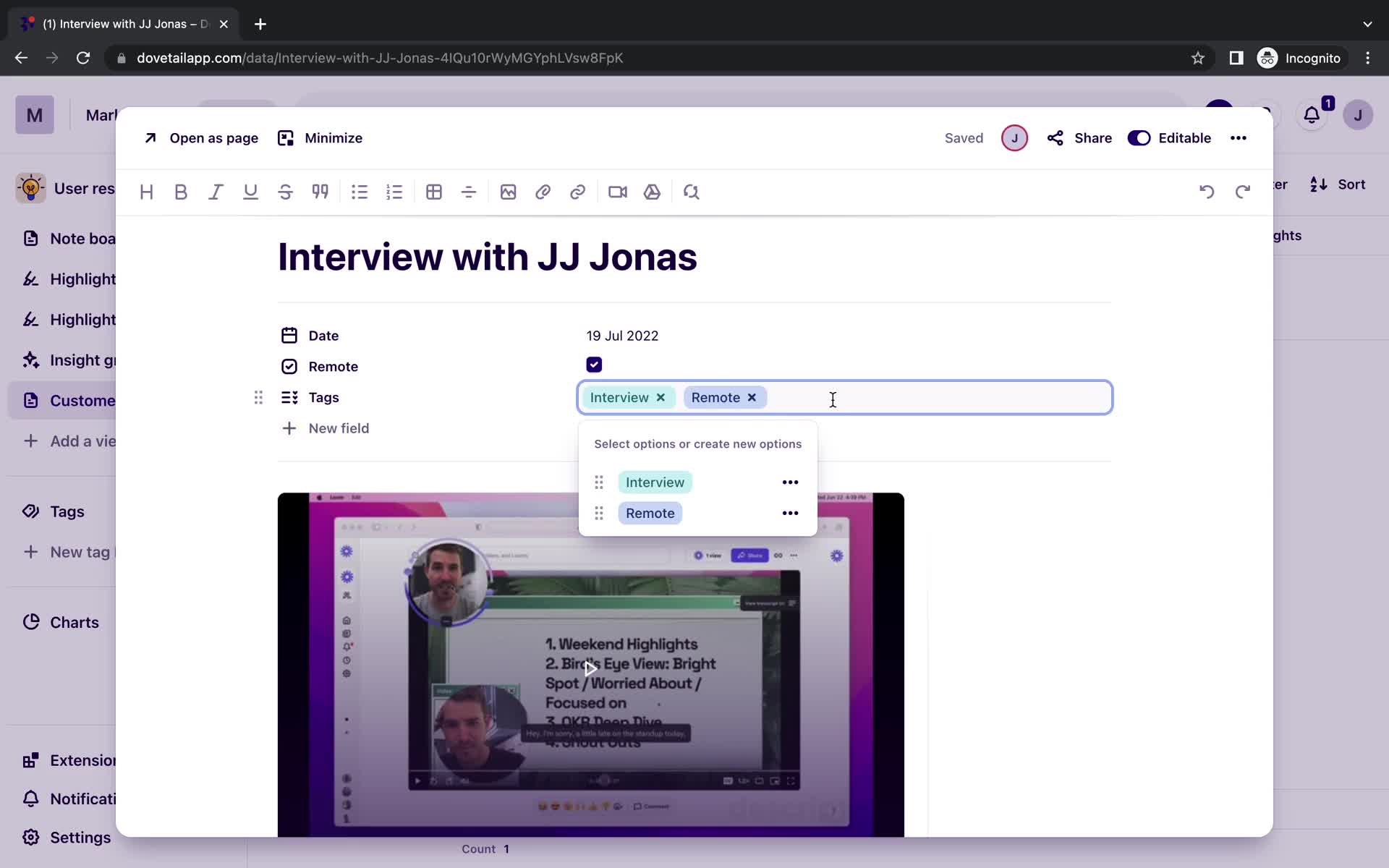Remove the Interview tag

point(660,397)
